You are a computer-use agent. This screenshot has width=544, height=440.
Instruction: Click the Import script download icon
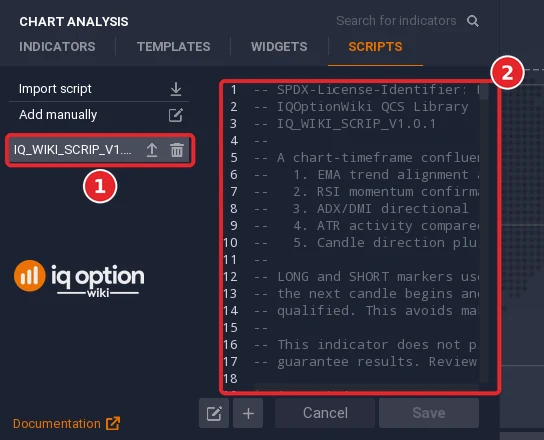pyautogui.click(x=176, y=89)
